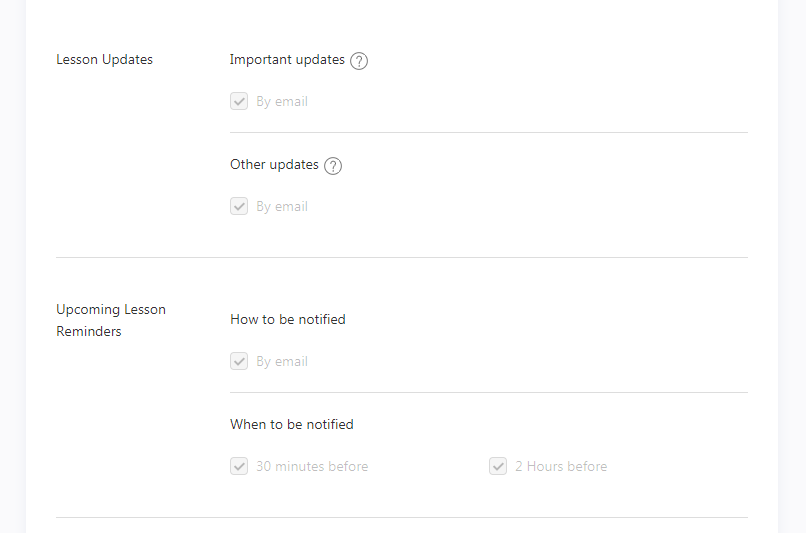Click divider line between Important and Other updates

click(489, 133)
